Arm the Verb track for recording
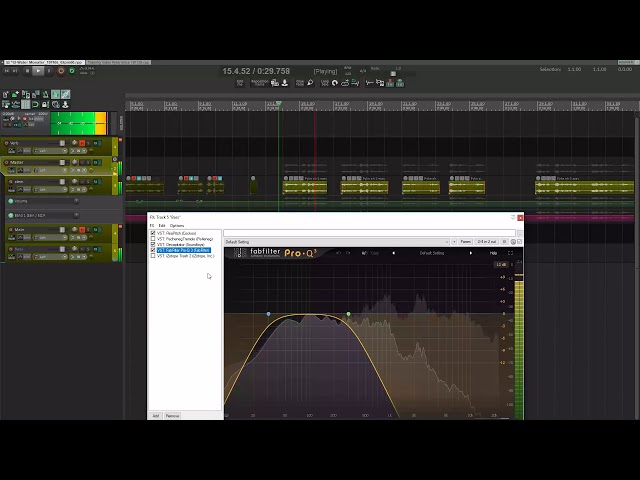Image resolution: width=640 pixels, height=480 pixels. coord(6,143)
